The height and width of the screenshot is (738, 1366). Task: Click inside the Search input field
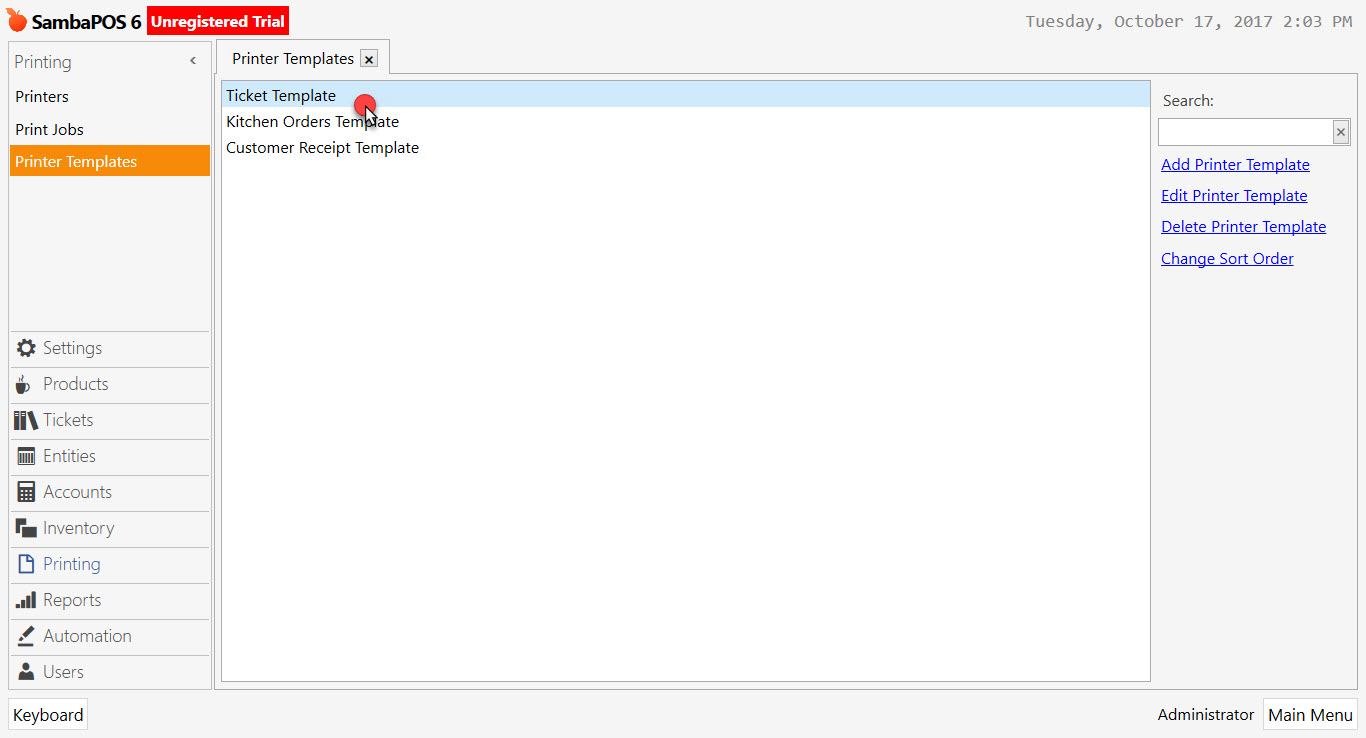point(1245,131)
